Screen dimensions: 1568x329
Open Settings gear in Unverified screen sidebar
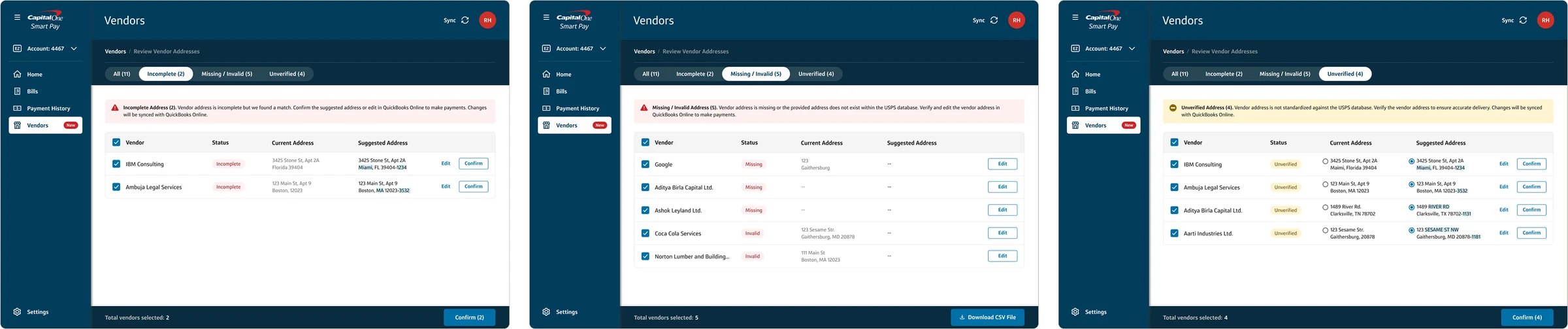coord(1075,312)
